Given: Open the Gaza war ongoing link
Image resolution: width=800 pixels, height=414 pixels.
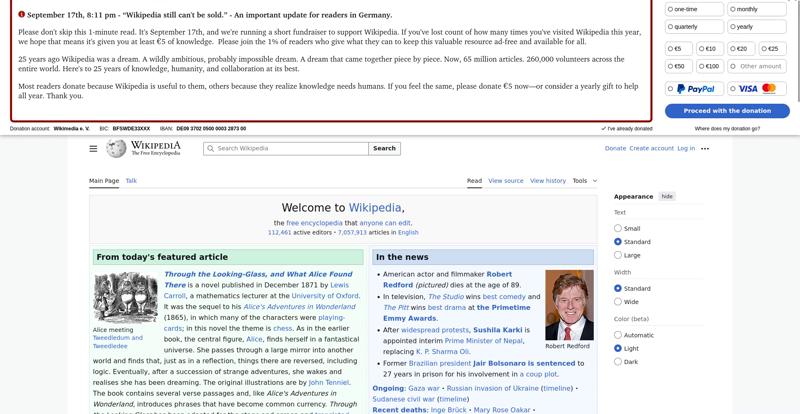Looking at the screenshot, I should point(423,388).
